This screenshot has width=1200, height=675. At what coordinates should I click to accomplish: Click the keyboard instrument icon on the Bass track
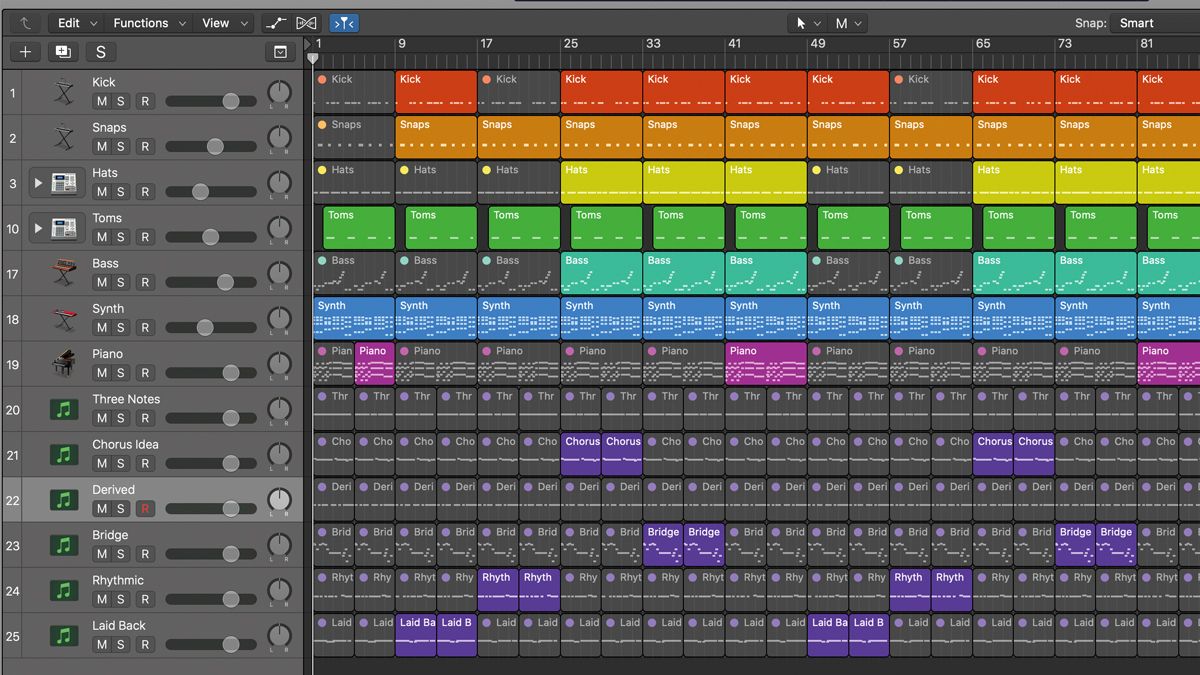tap(63, 272)
